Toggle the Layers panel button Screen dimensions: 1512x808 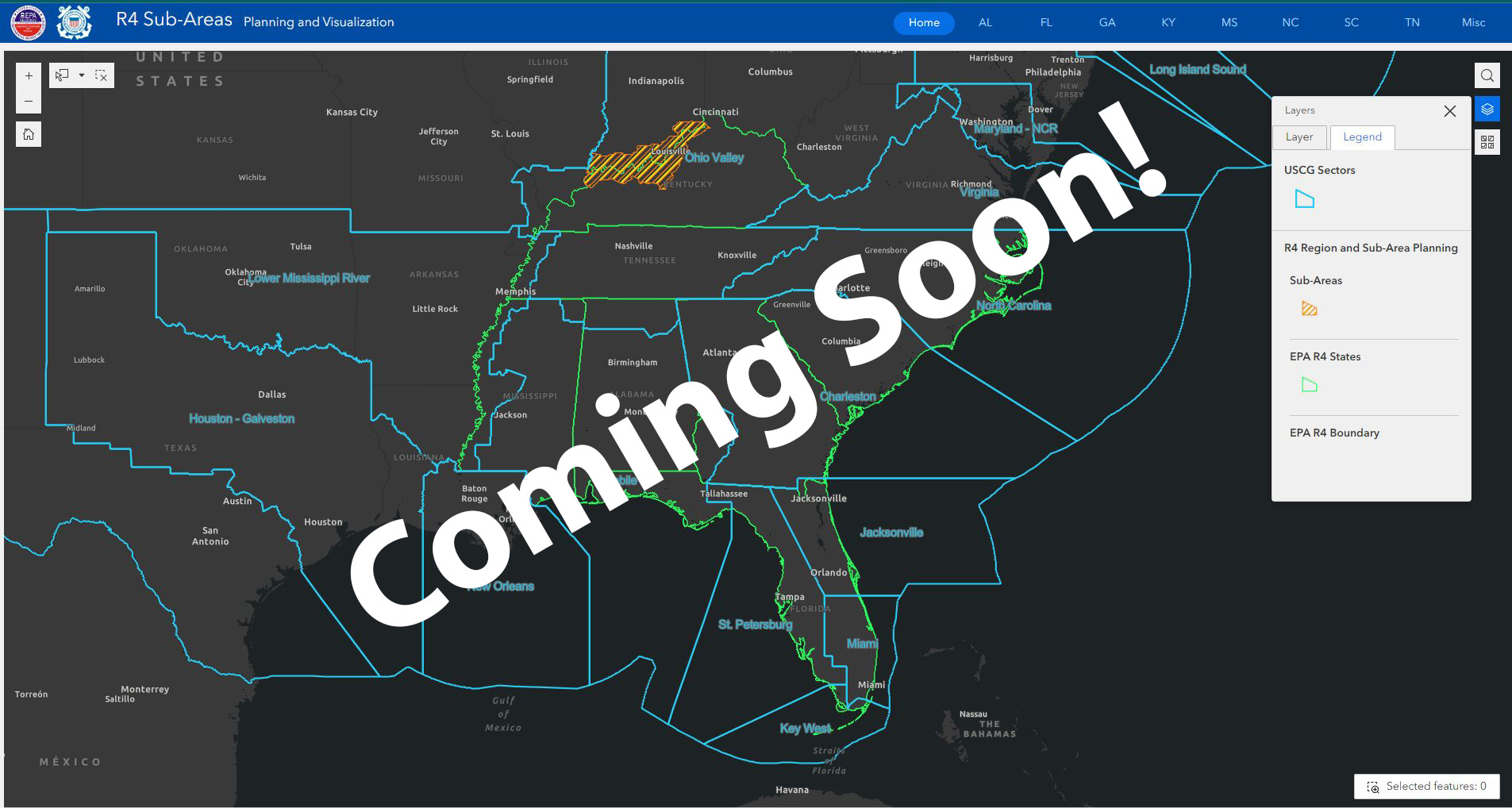coord(1487,110)
